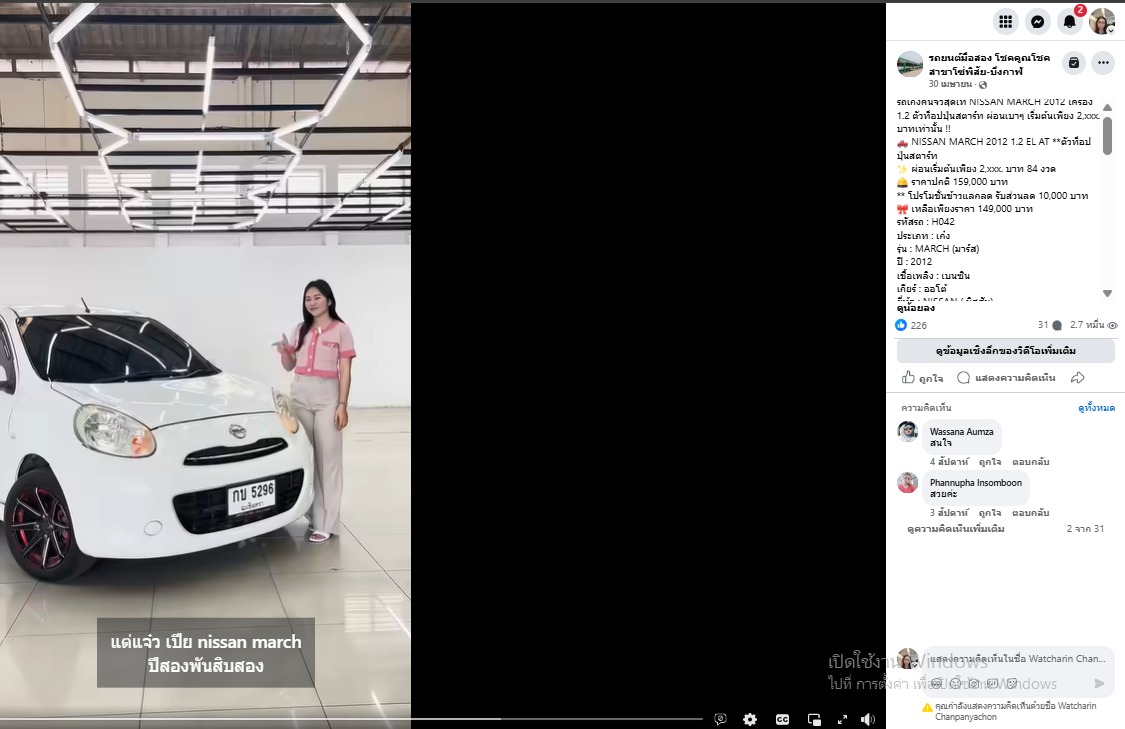Click the send comment arrow icon
The height and width of the screenshot is (729, 1125).
click(x=1099, y=683)
